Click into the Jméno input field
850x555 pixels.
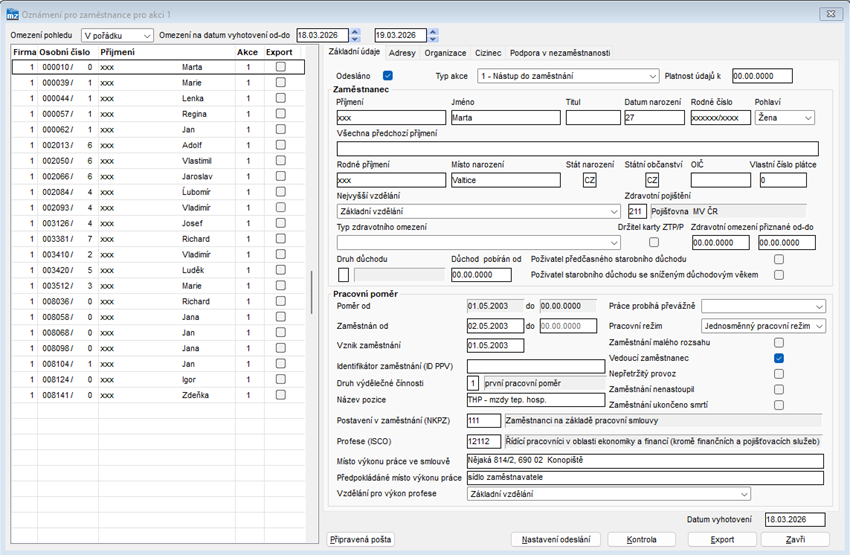click(x=506, y=118)
